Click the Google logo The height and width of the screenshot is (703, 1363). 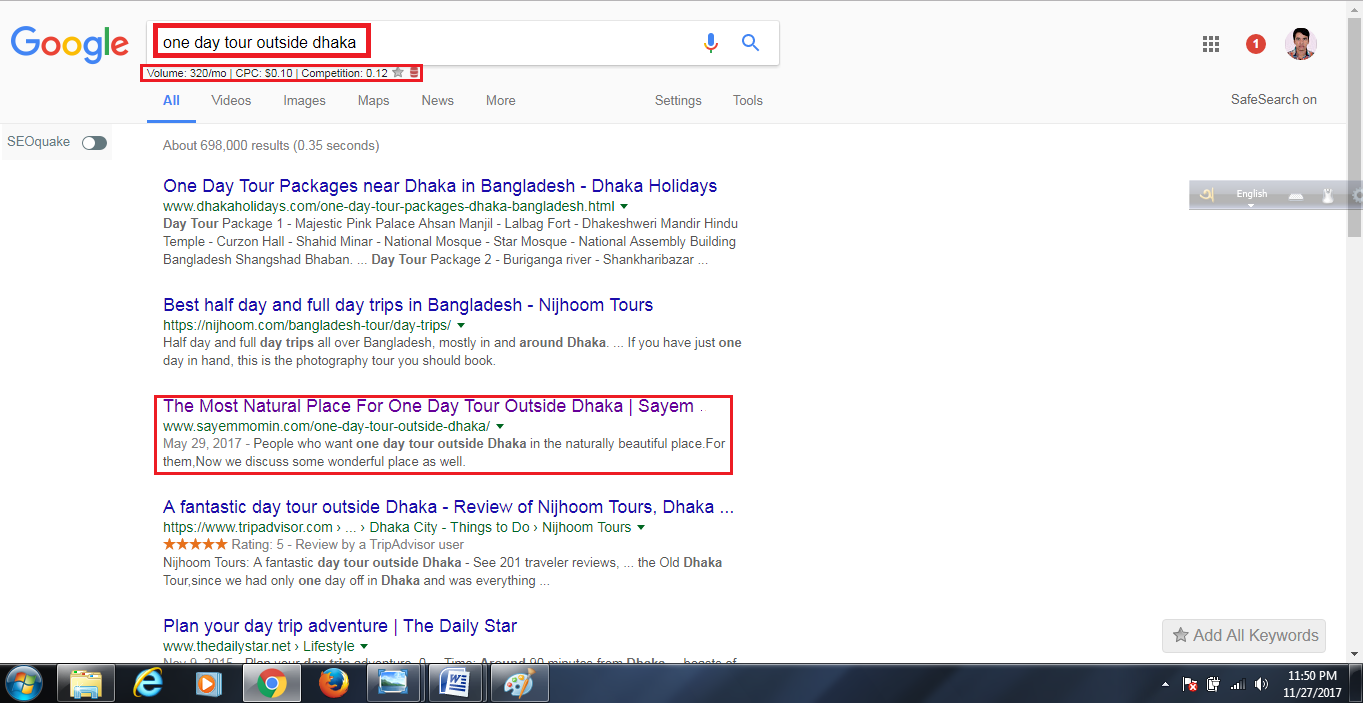click(70, 43)
